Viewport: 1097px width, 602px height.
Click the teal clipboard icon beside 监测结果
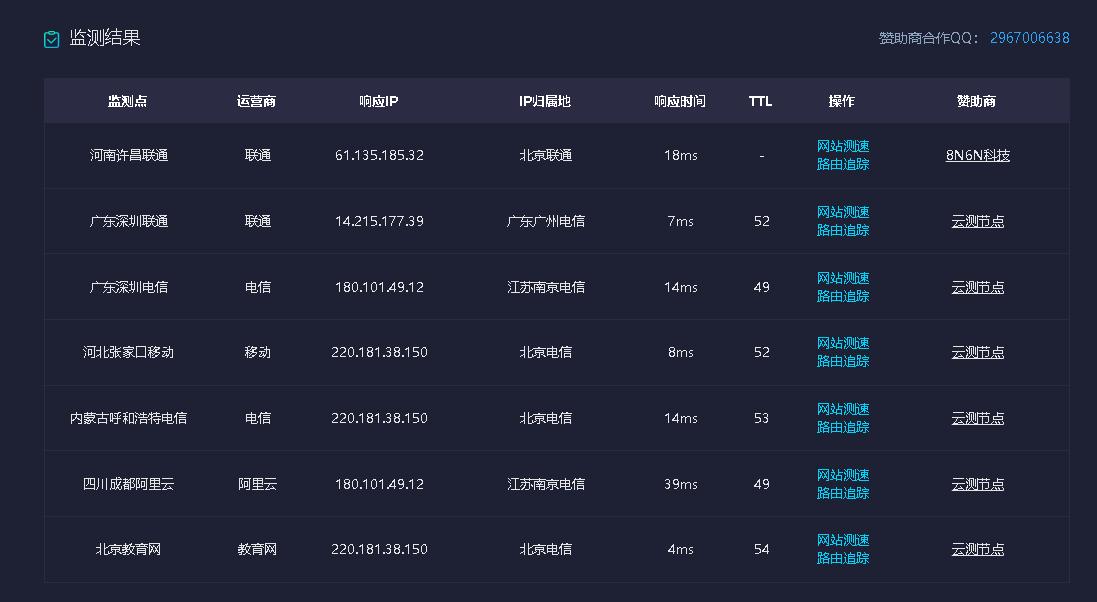click(x=49, y=39)
